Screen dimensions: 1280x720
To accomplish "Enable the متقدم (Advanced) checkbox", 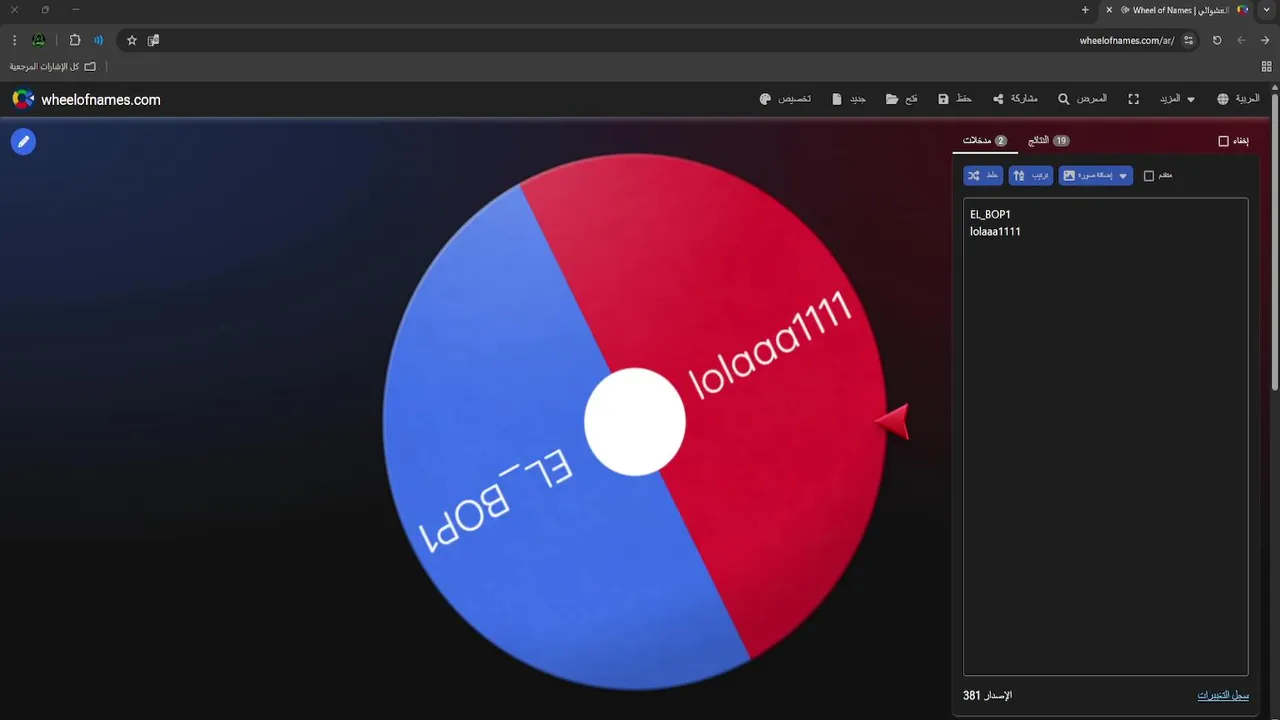I will pyautogui.click(x=1149, y=176).
